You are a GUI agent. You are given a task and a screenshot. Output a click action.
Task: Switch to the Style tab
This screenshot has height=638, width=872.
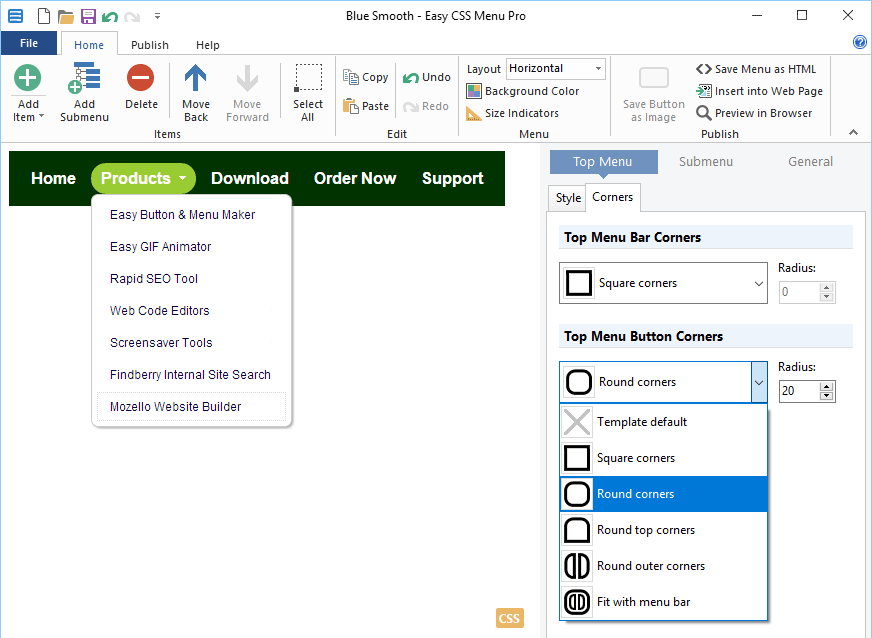tap(568, 198)
